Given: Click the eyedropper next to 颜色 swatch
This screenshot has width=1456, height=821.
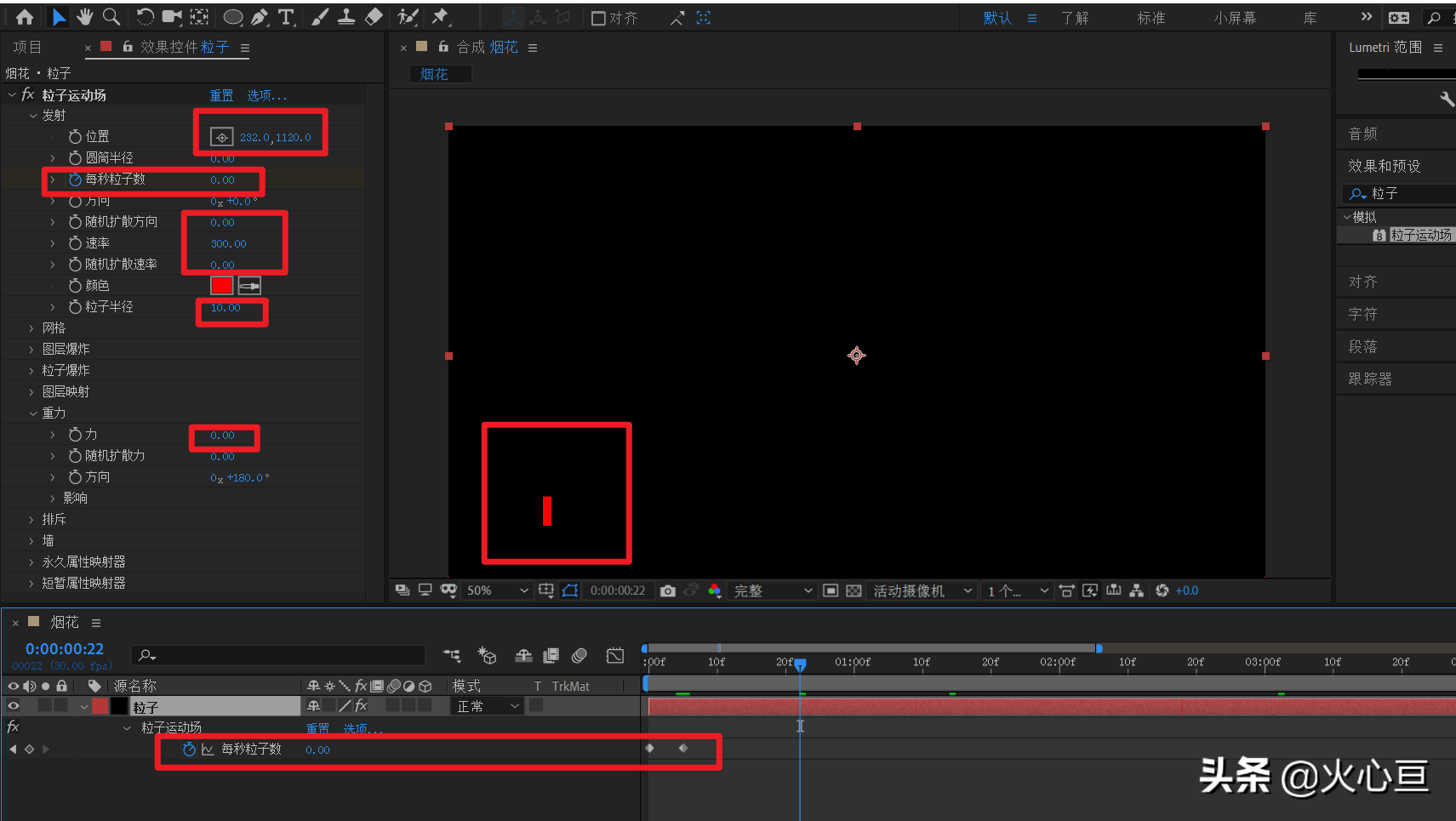Looking at the screenshot, I should click(248, 286).
